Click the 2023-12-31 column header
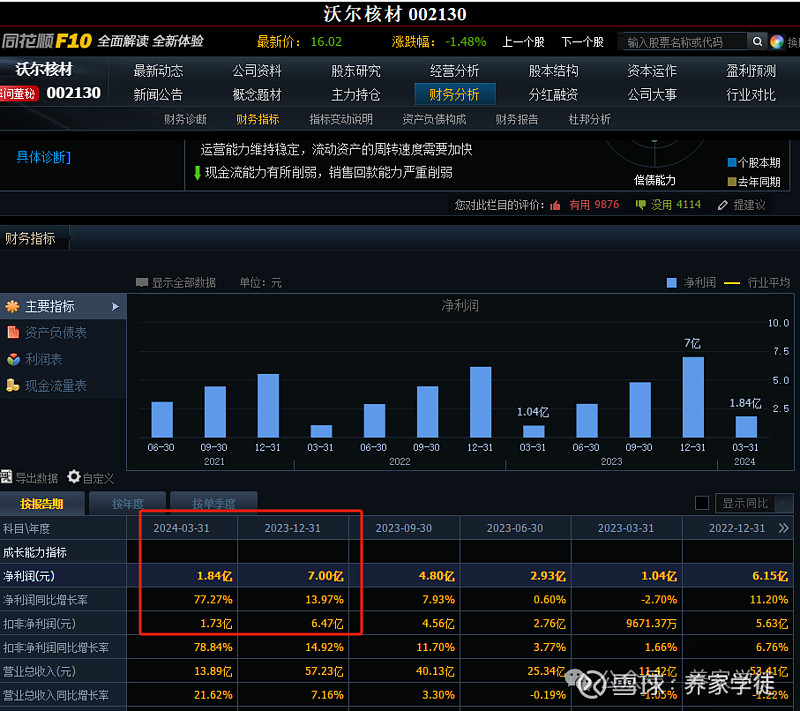The height and width of the screenshot is (711, 800). (293, 528)
